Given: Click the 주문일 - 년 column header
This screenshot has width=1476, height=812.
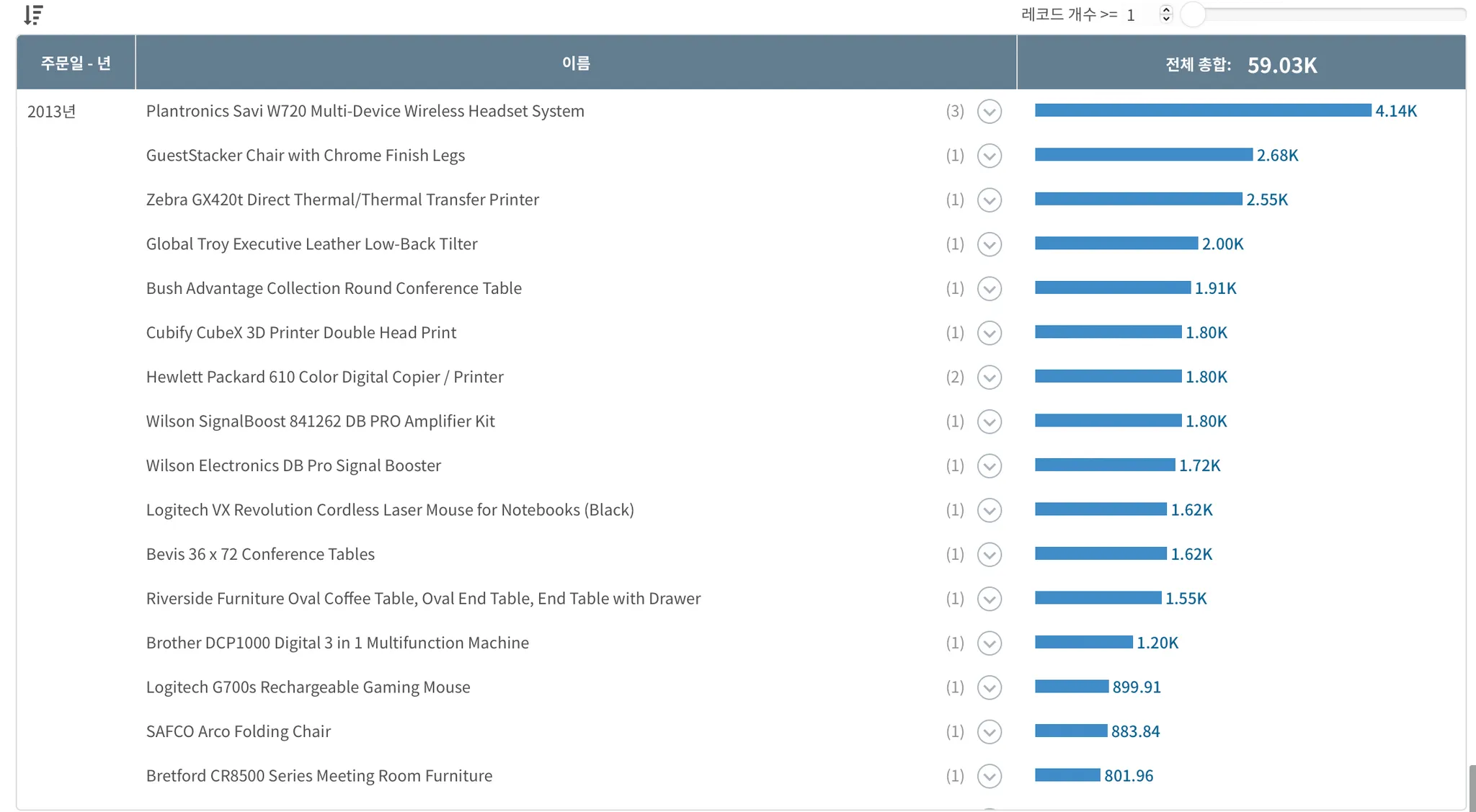Looking at the screenshot, I should coord(76,63).
